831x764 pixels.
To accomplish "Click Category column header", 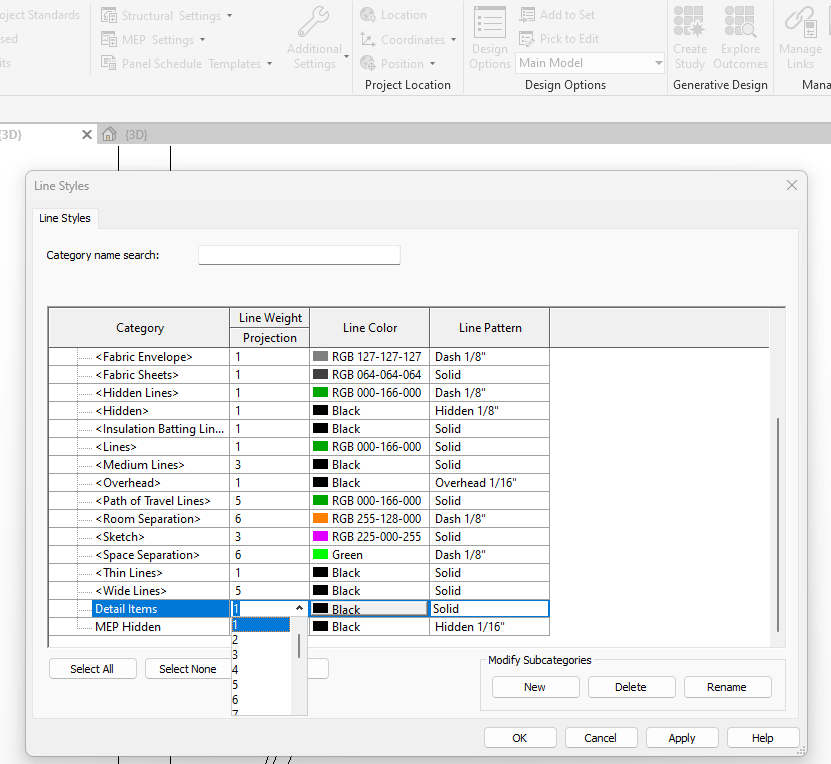I will pyautogui.click(x=139, y=327).
